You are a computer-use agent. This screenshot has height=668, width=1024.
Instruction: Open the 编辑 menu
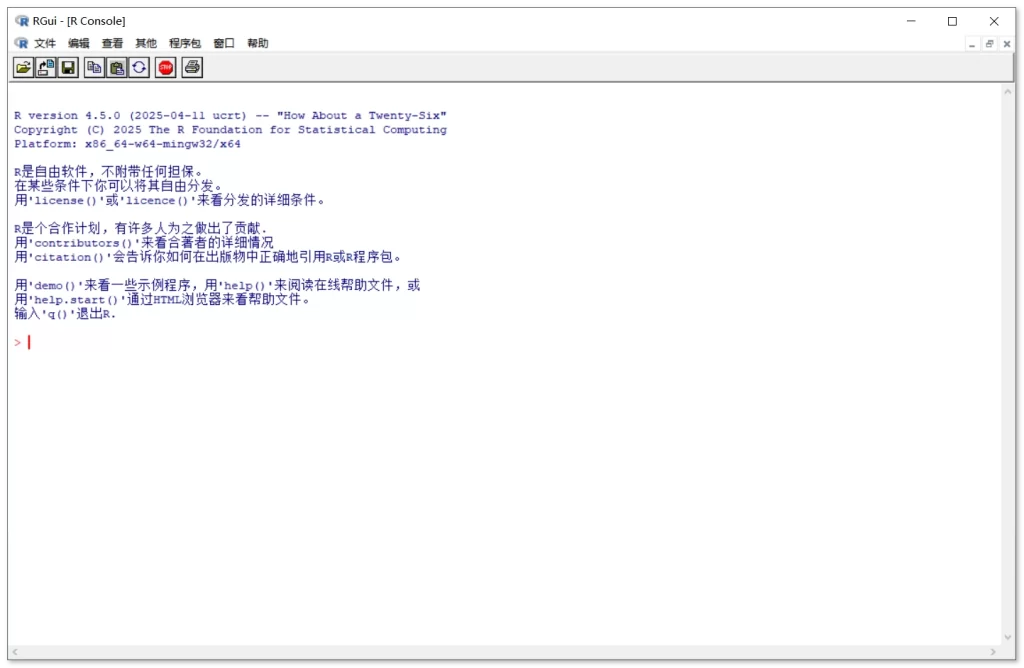pyautogui.click(x=79, y=43)
